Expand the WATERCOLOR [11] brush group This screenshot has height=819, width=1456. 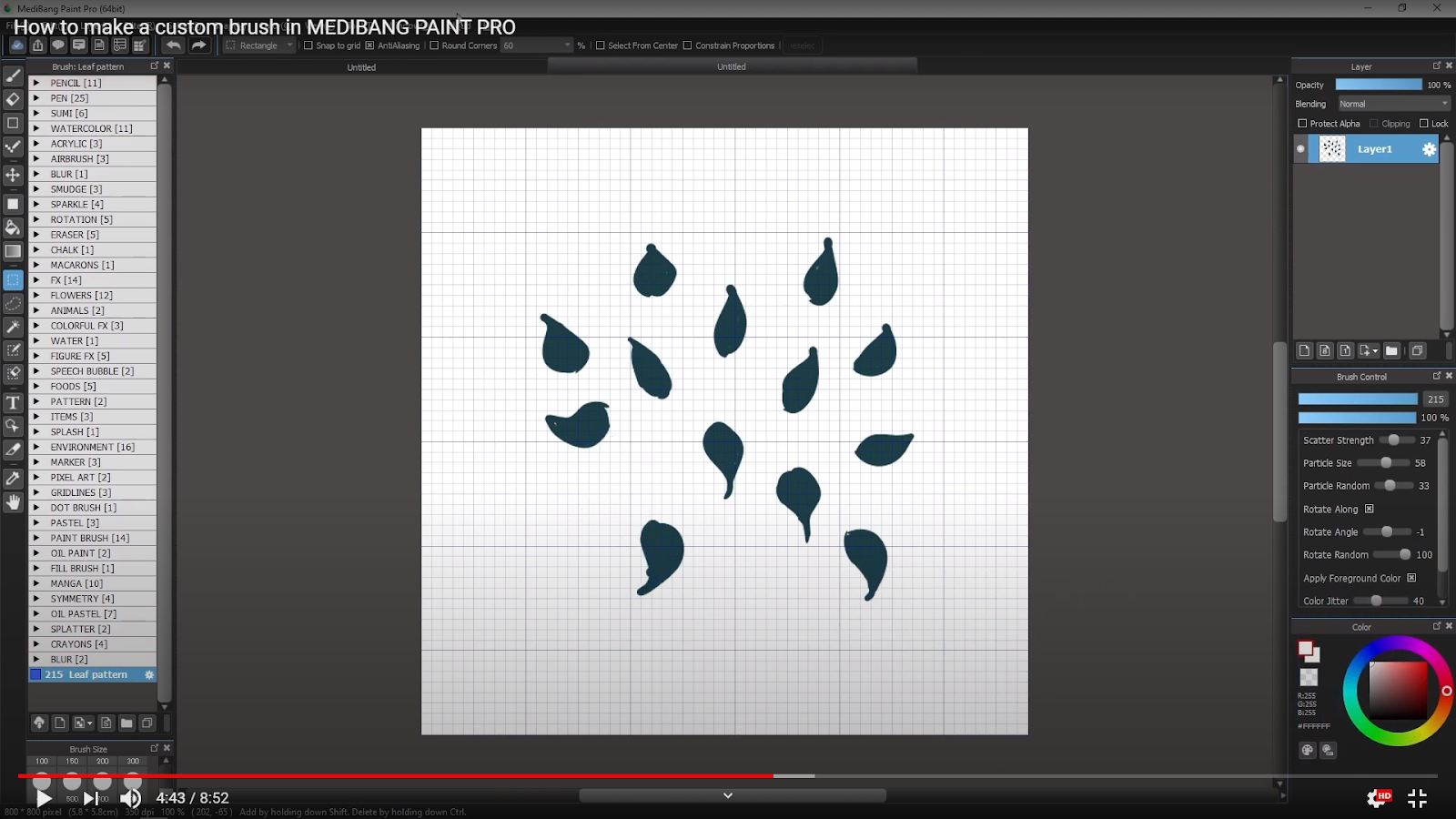(x=36, y=128)
